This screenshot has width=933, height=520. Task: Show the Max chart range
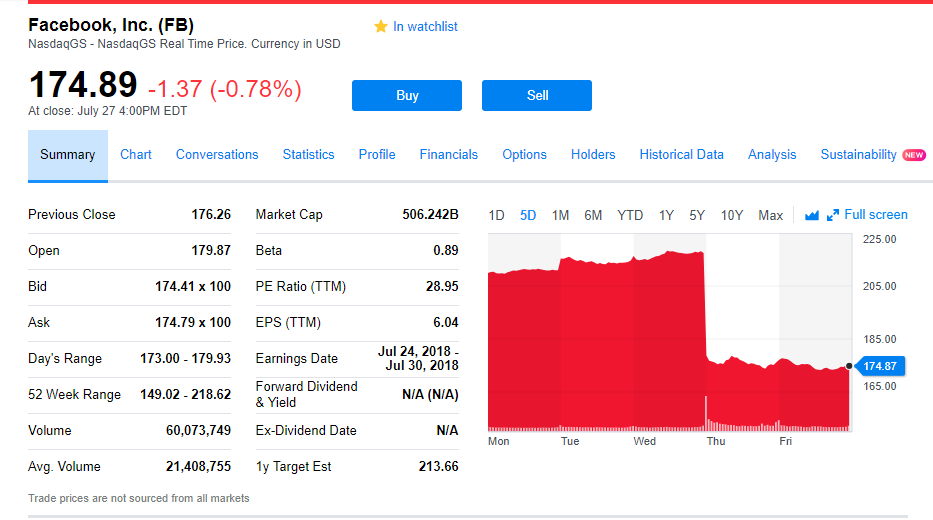tap(770, 215)
